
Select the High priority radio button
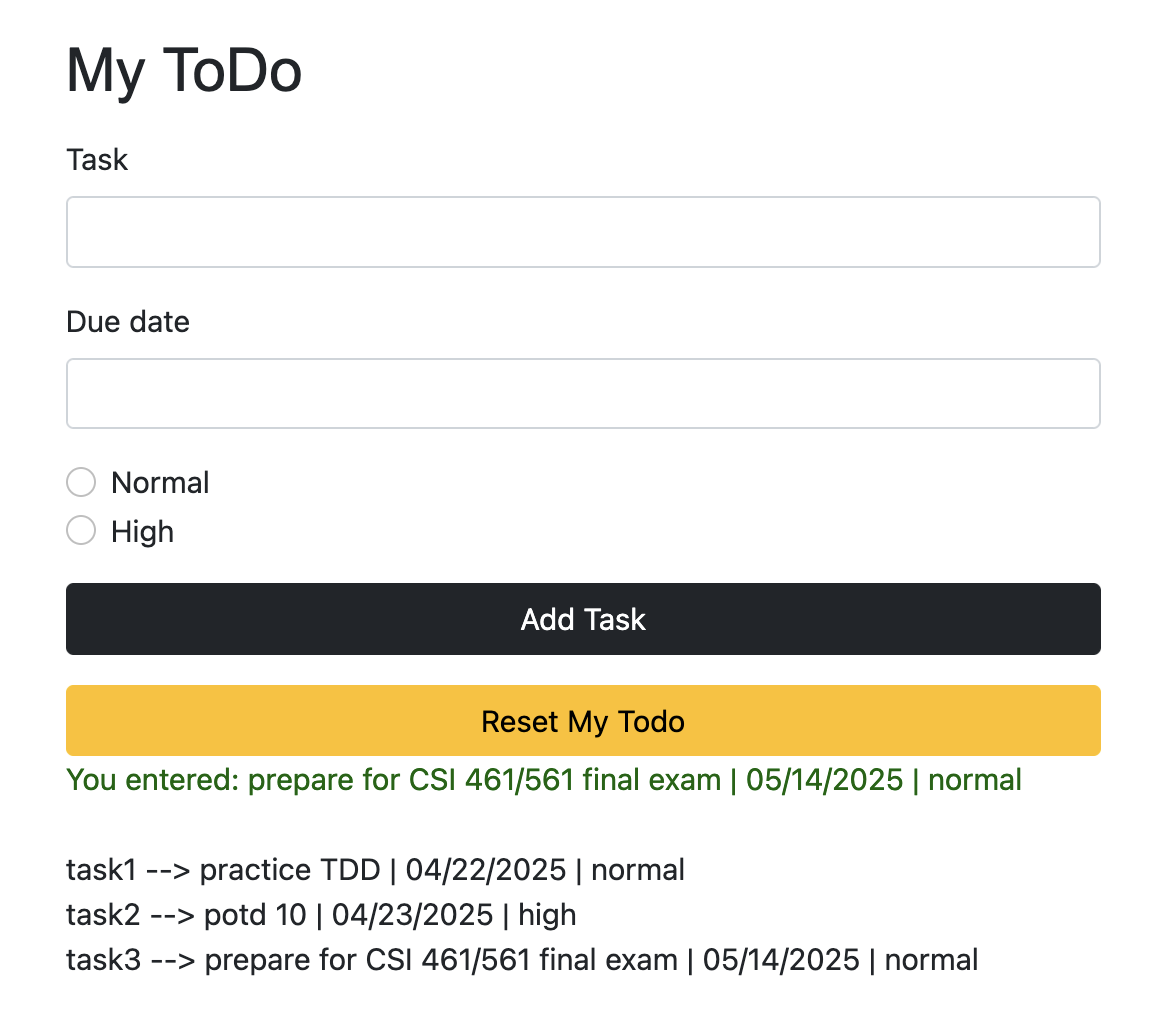81,530
